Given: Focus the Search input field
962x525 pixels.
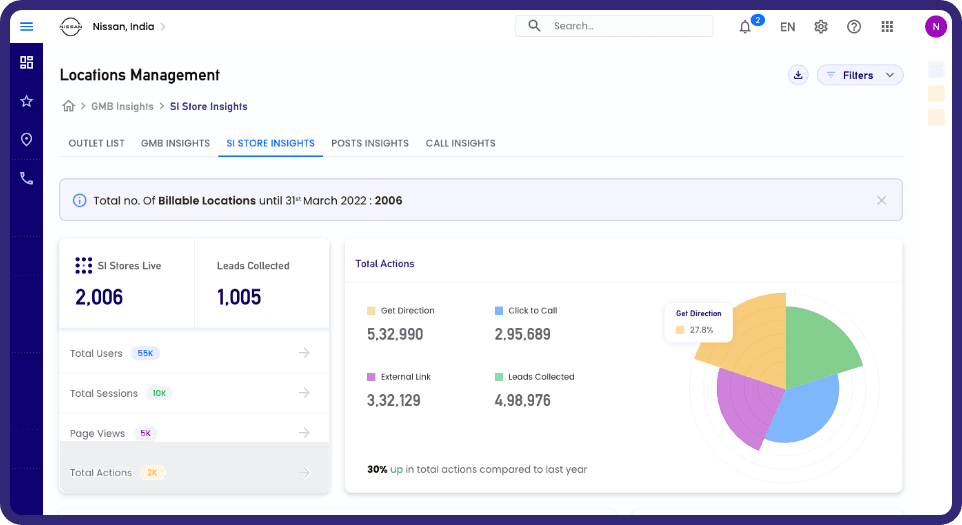Looking at the screenshot, I should (614, 26).
